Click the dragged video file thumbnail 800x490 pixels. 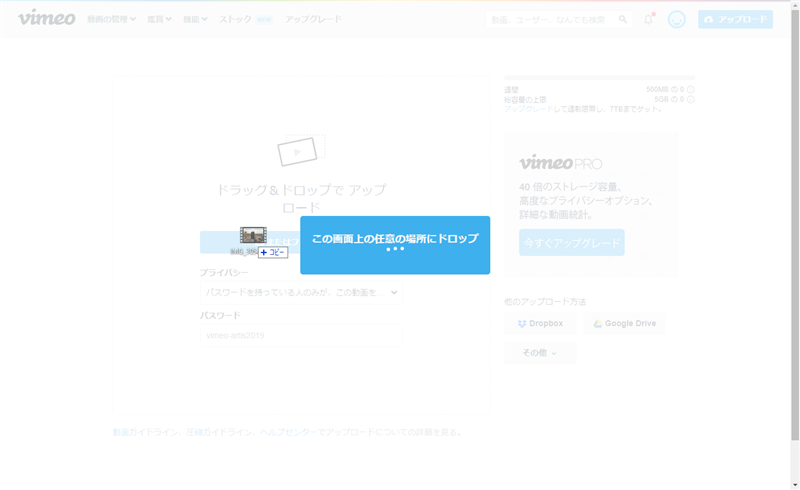pyautogui.click(x=253, y=235)
